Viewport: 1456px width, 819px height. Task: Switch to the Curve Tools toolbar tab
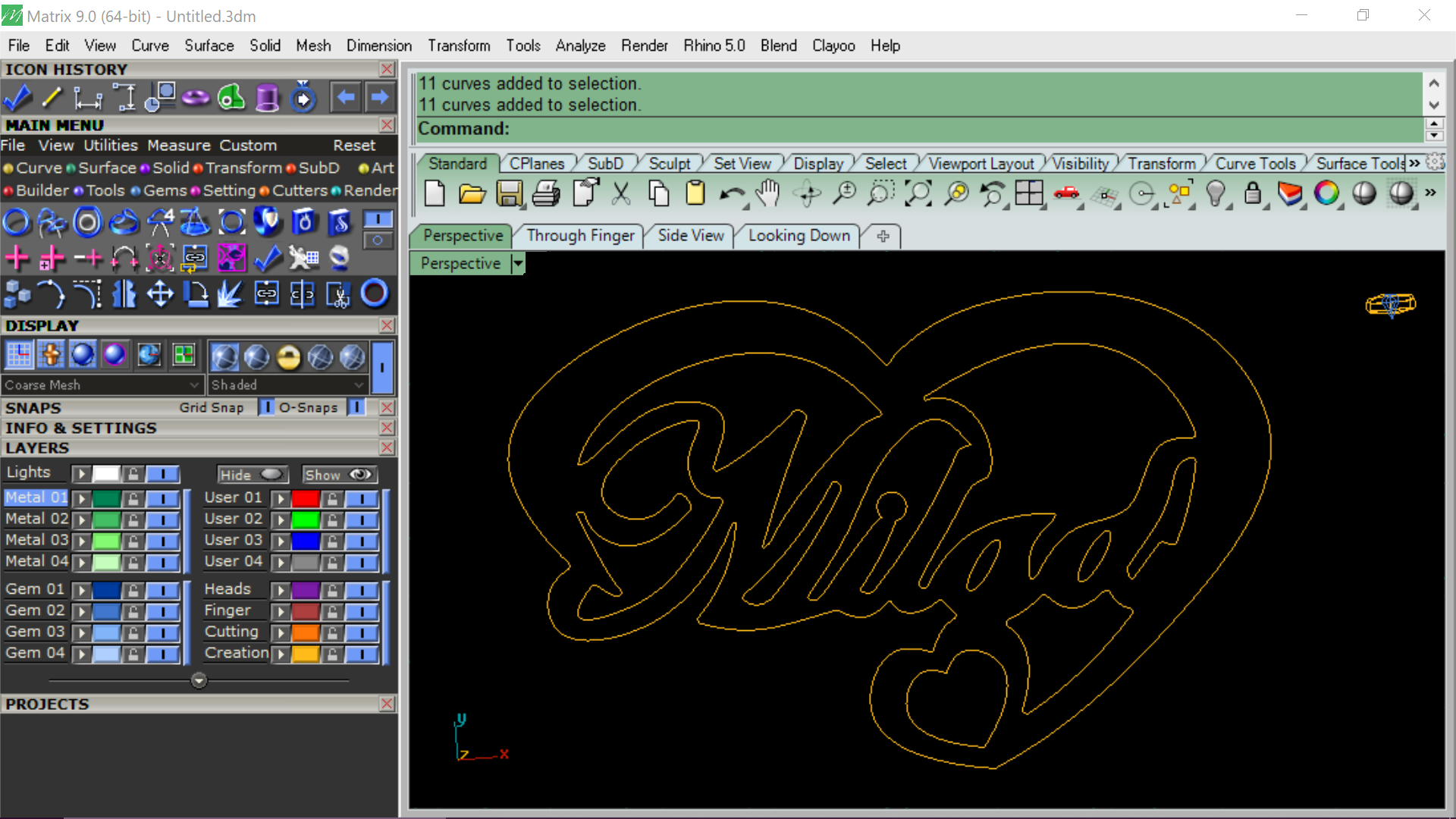pyautogui.click(x=1255, y=164)
